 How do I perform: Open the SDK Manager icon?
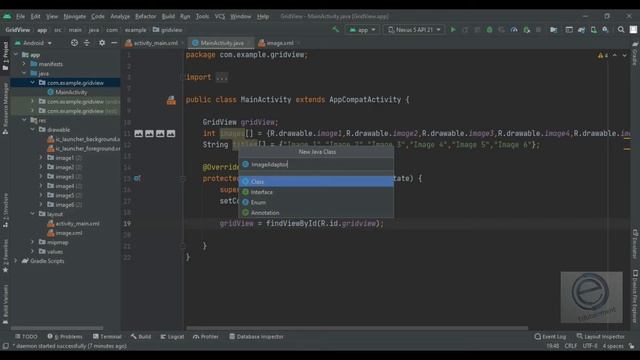click(606, 30)
